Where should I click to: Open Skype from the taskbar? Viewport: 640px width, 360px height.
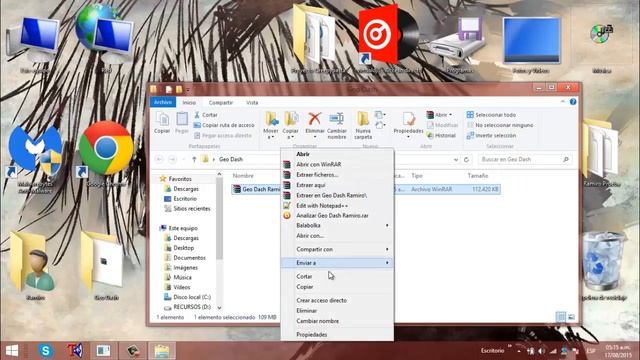click(x=45, y=351)
